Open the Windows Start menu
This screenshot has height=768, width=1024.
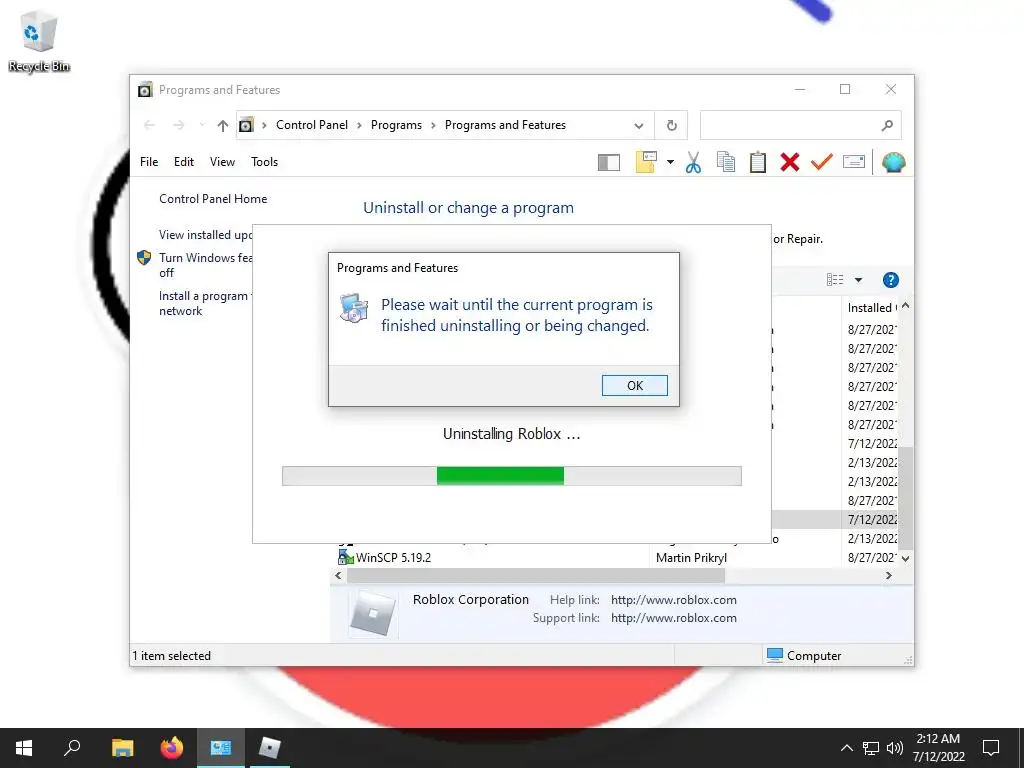(x=24, y=748)
